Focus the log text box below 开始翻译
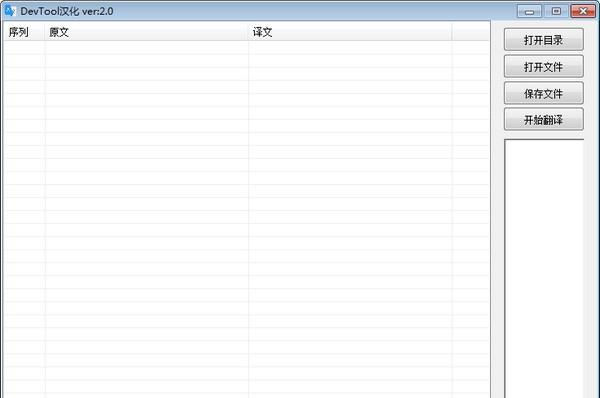Viewport: 600px width, 398px height. [x=544, y=269]
